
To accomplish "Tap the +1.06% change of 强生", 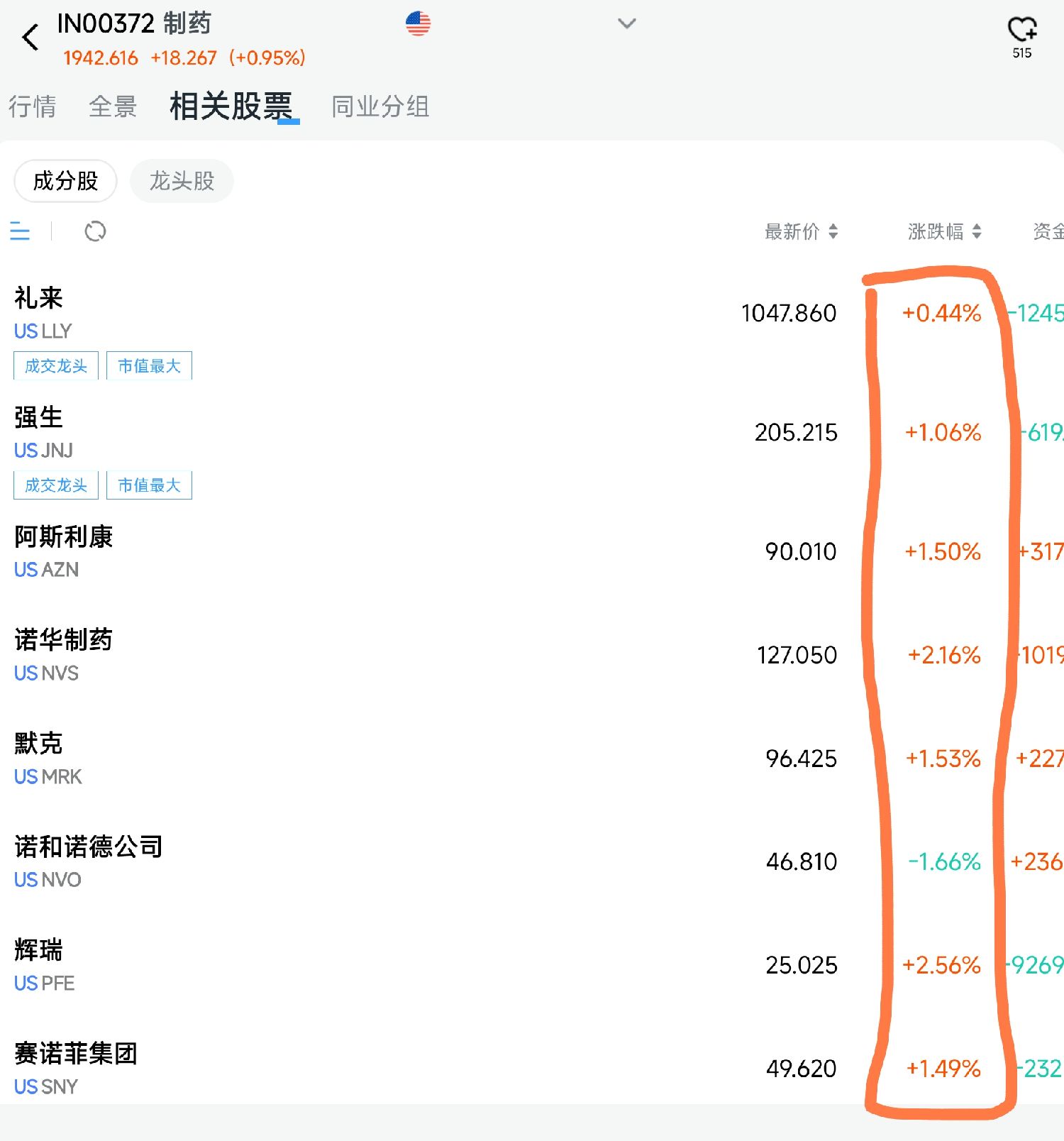I will (x=943, y=432).
